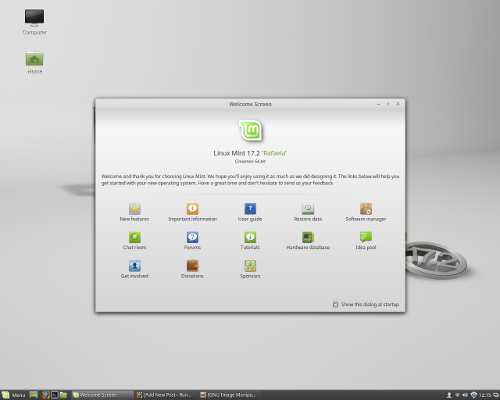Image resolution: width=500 pixels, height=400 pixels.
Task: Open the Chat room icon
Action: (135, 237)
